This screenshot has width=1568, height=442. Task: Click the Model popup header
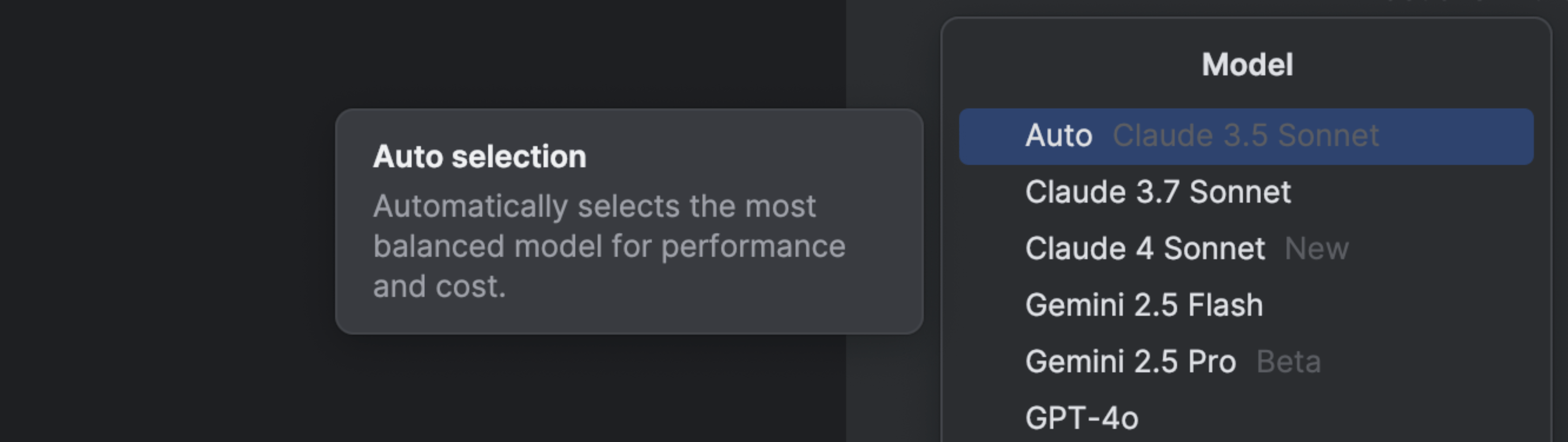[x=1247, y=65]
